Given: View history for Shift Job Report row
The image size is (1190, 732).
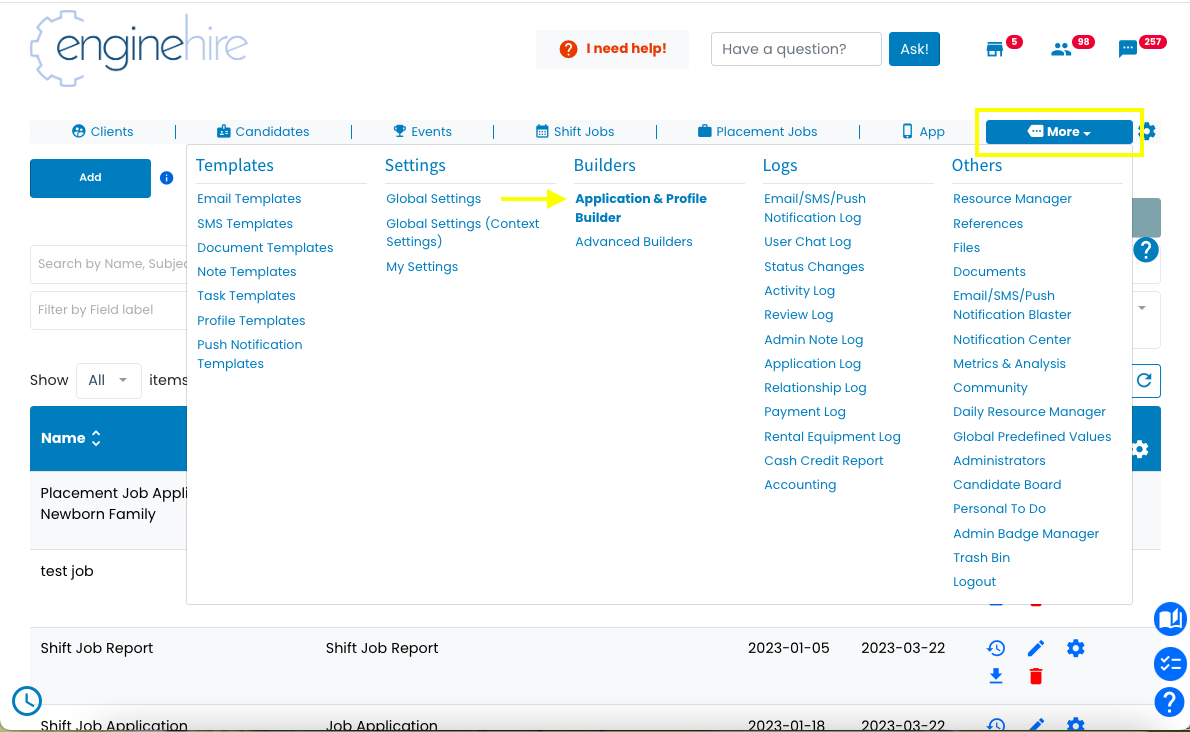Looking at the screenshot, I should click(996, 649).
